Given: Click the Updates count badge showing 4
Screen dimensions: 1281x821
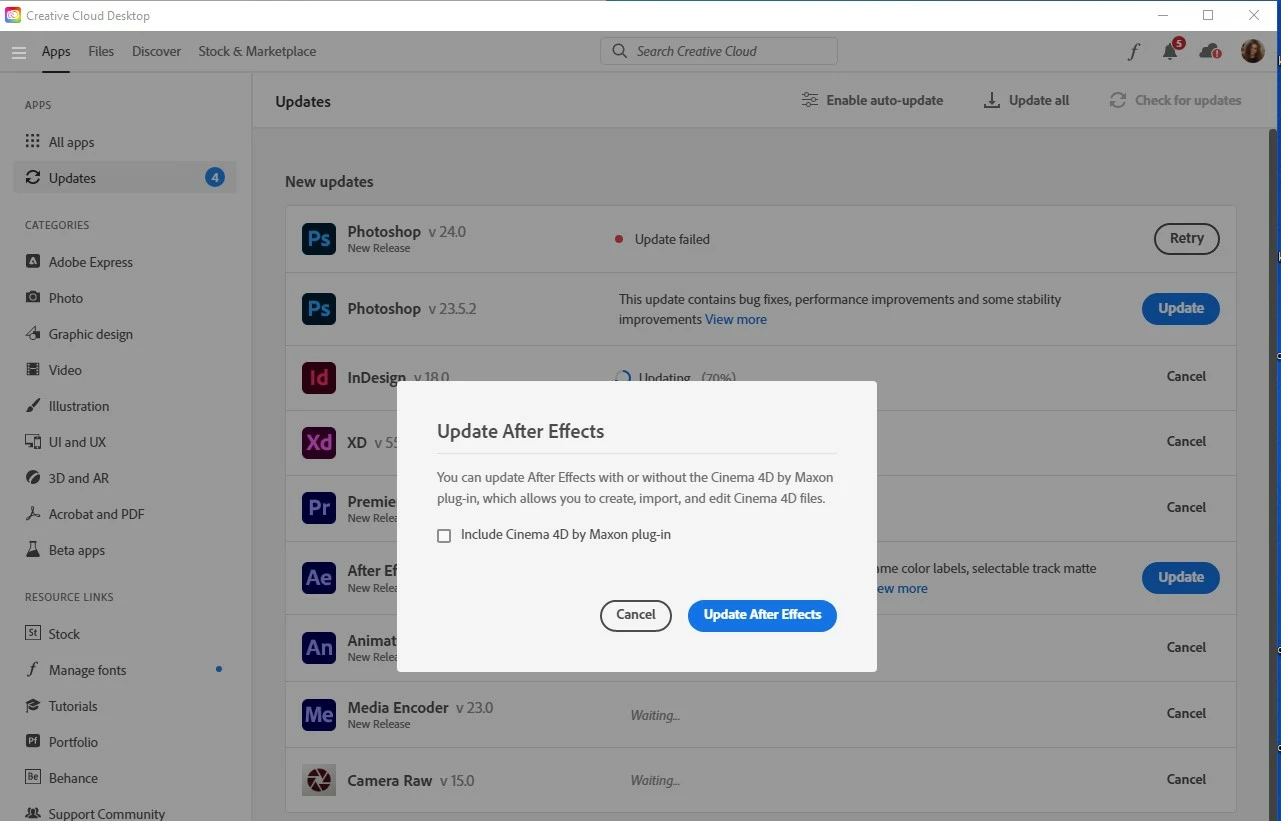Looking at the screenshot, I should click(215, 178).
